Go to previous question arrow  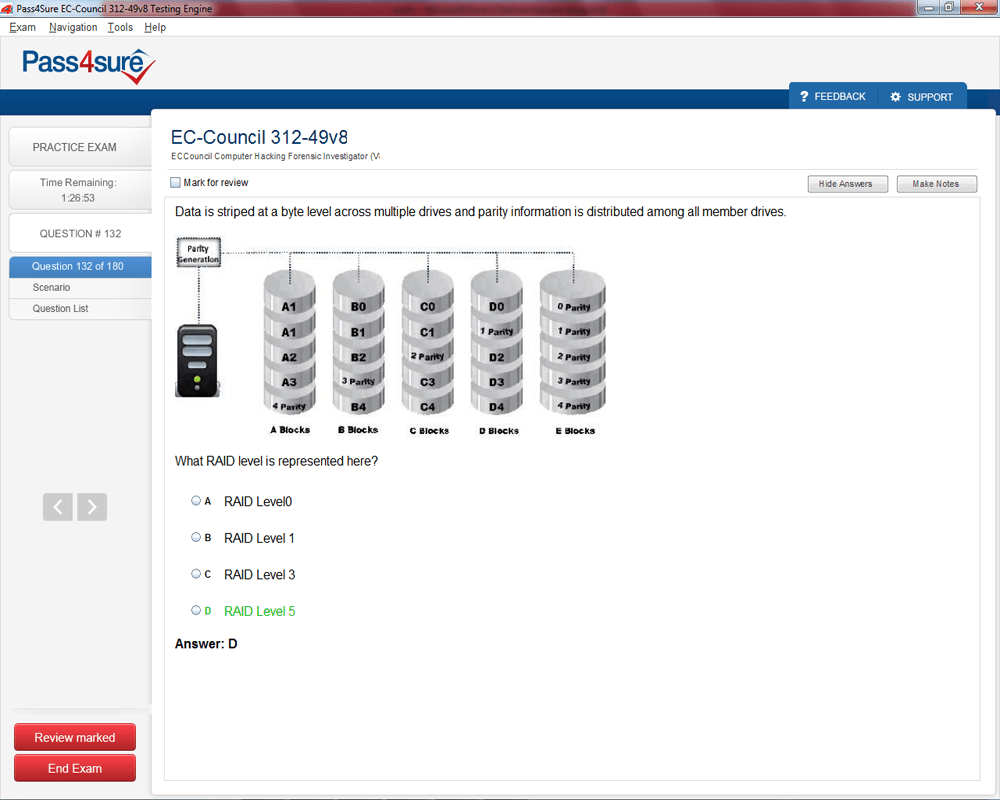click(58, 507)
